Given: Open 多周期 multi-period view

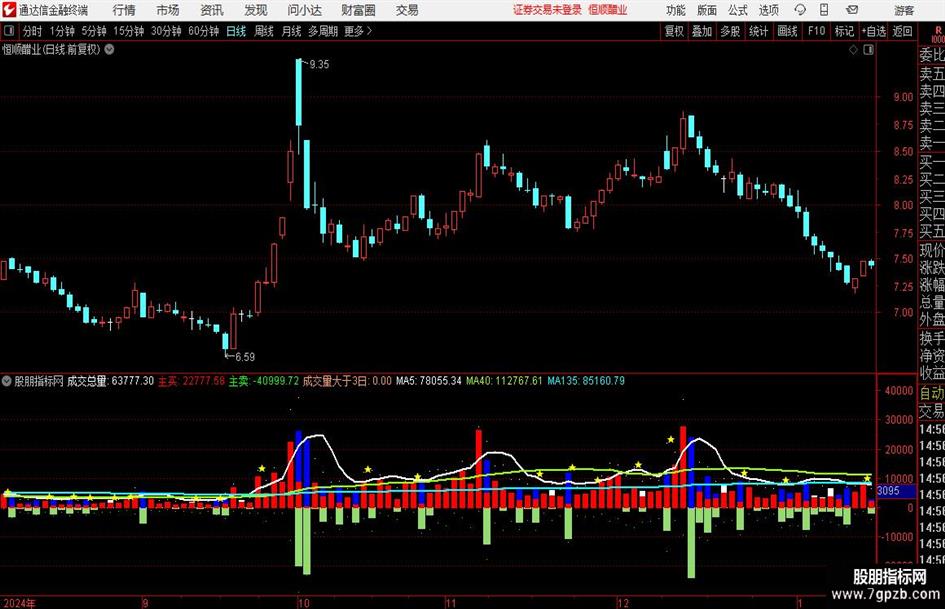Looking at the screenshot, I should click(x=323, y=31).
